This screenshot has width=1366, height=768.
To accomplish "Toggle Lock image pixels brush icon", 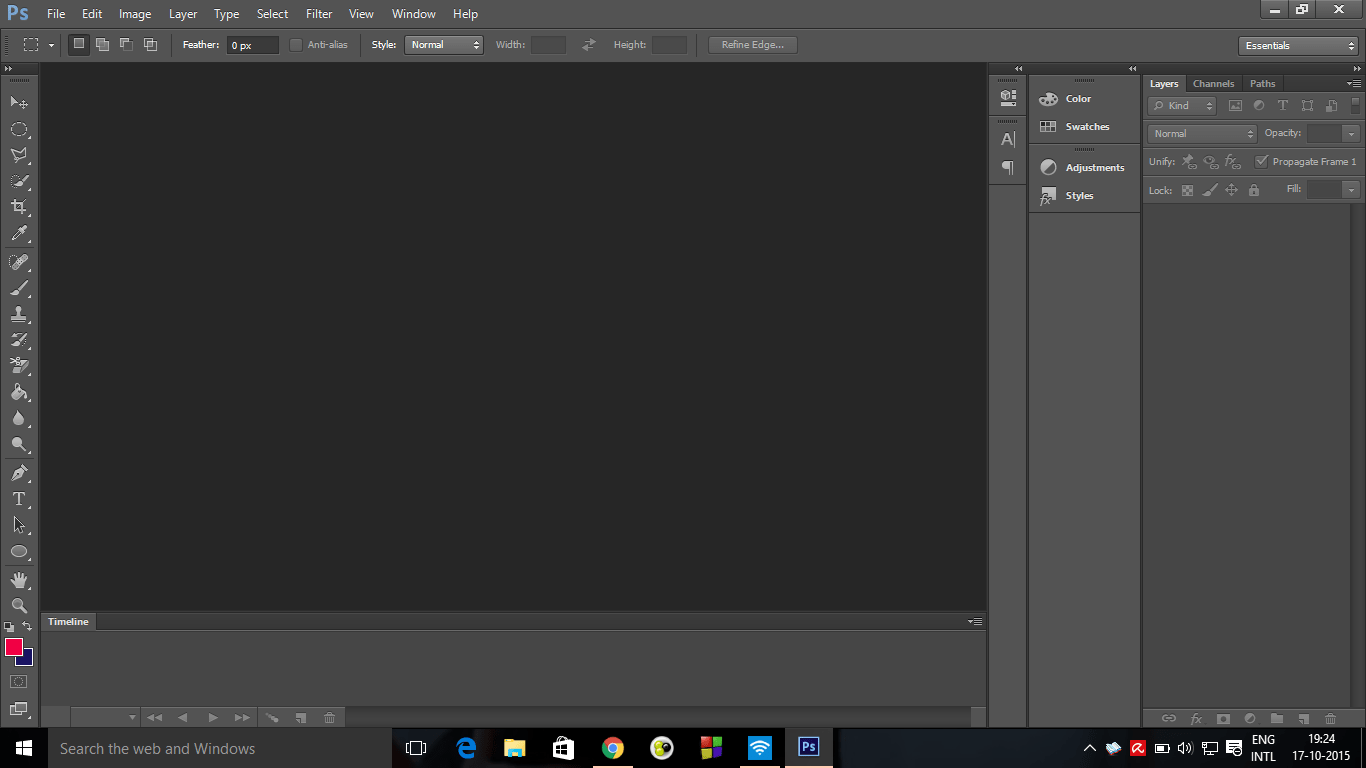I will 1210,190.
